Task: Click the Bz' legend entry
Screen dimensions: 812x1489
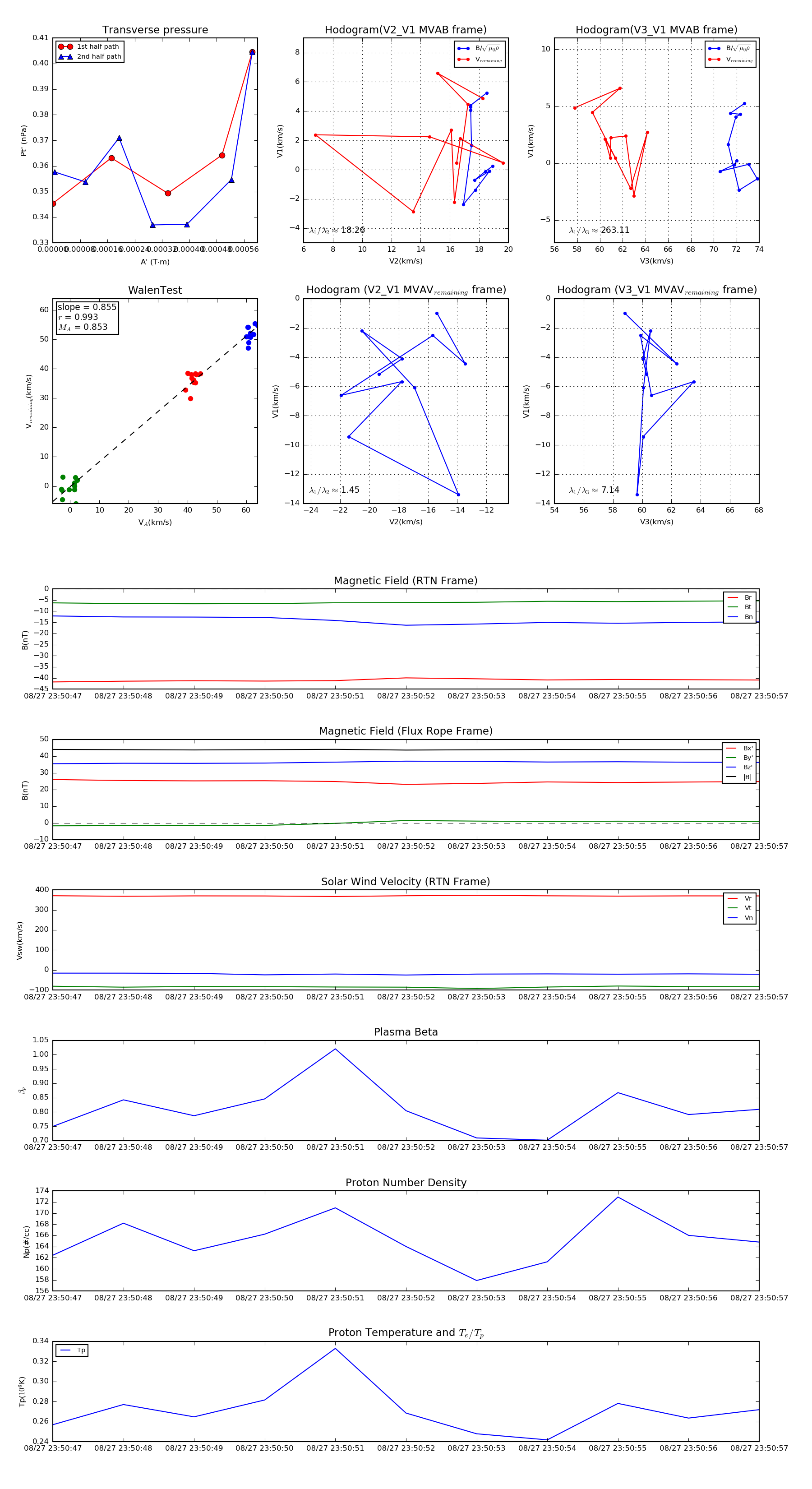Action: click(x=739, y=768)
